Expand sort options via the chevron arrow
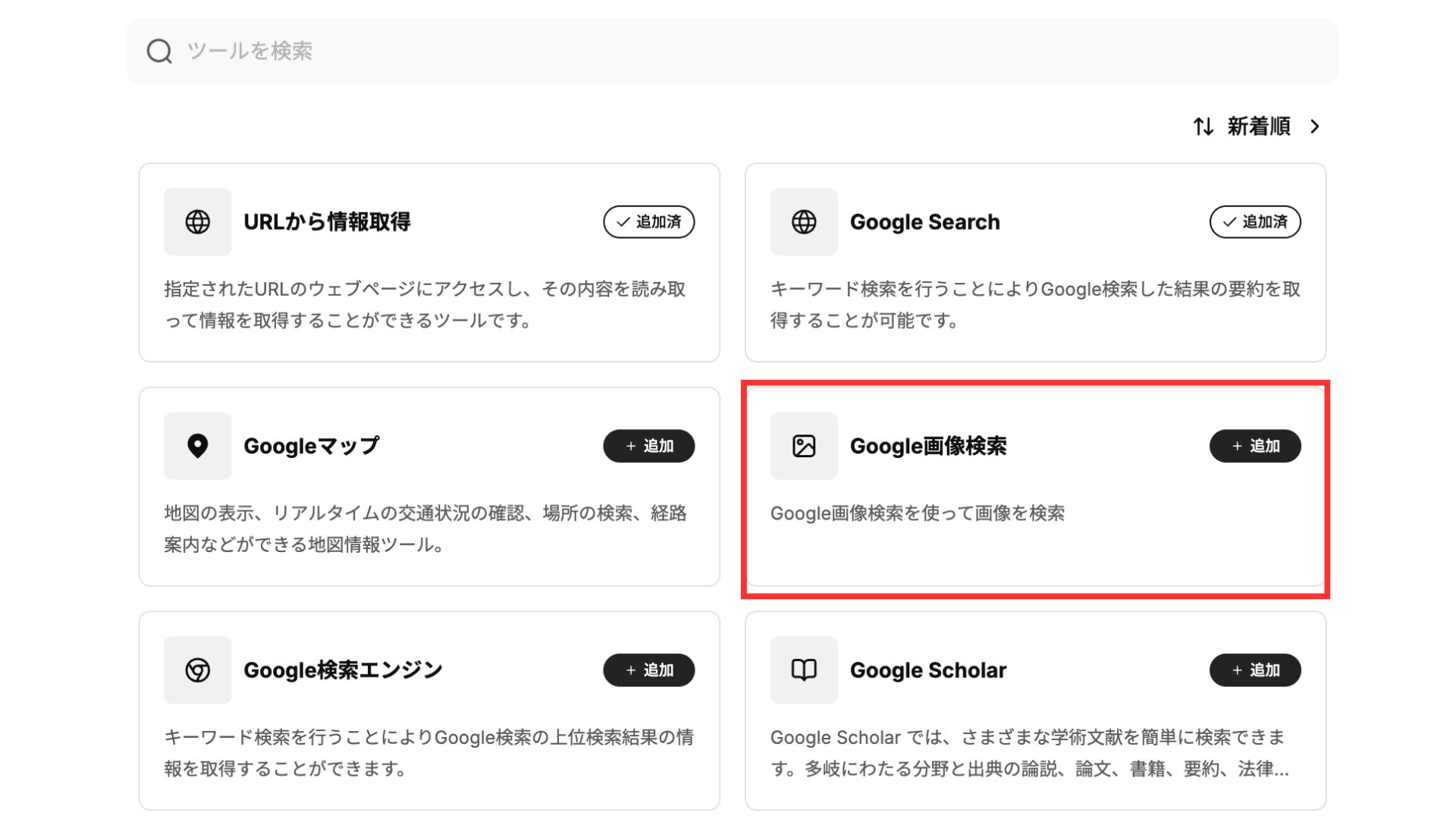The width and height of the screenshot is (1456, 819). click(x=1316, y=127)
